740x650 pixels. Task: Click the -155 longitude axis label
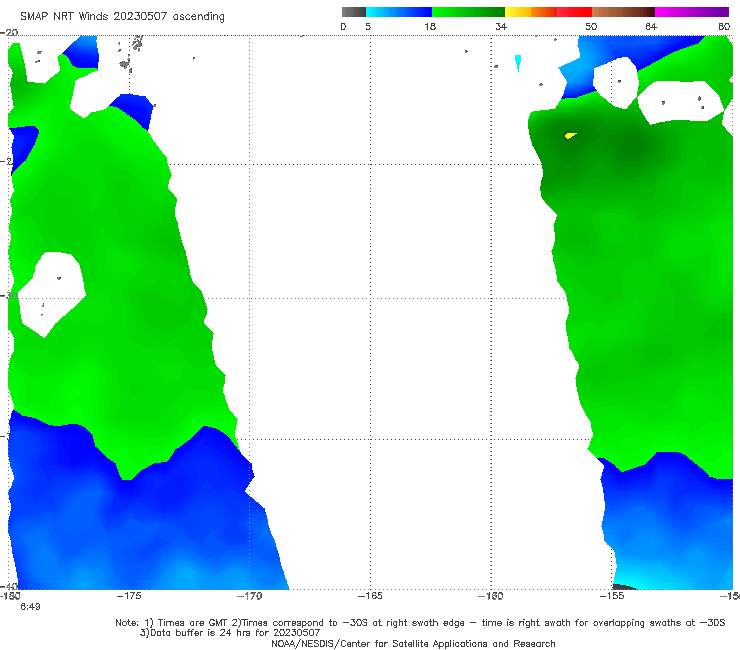pos(612,596)
